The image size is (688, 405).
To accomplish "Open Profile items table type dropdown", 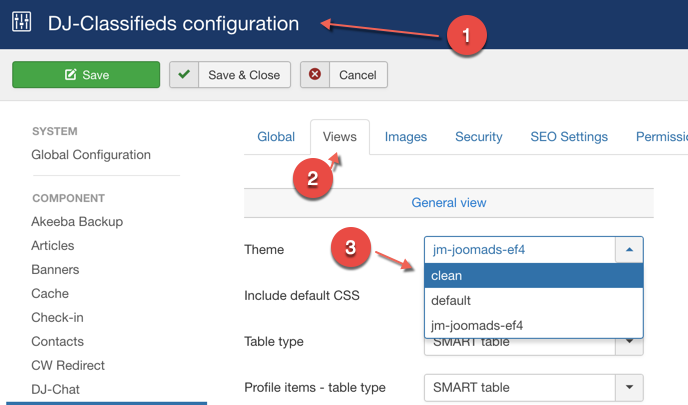I will pyautogui.click(x=534, y=387).
